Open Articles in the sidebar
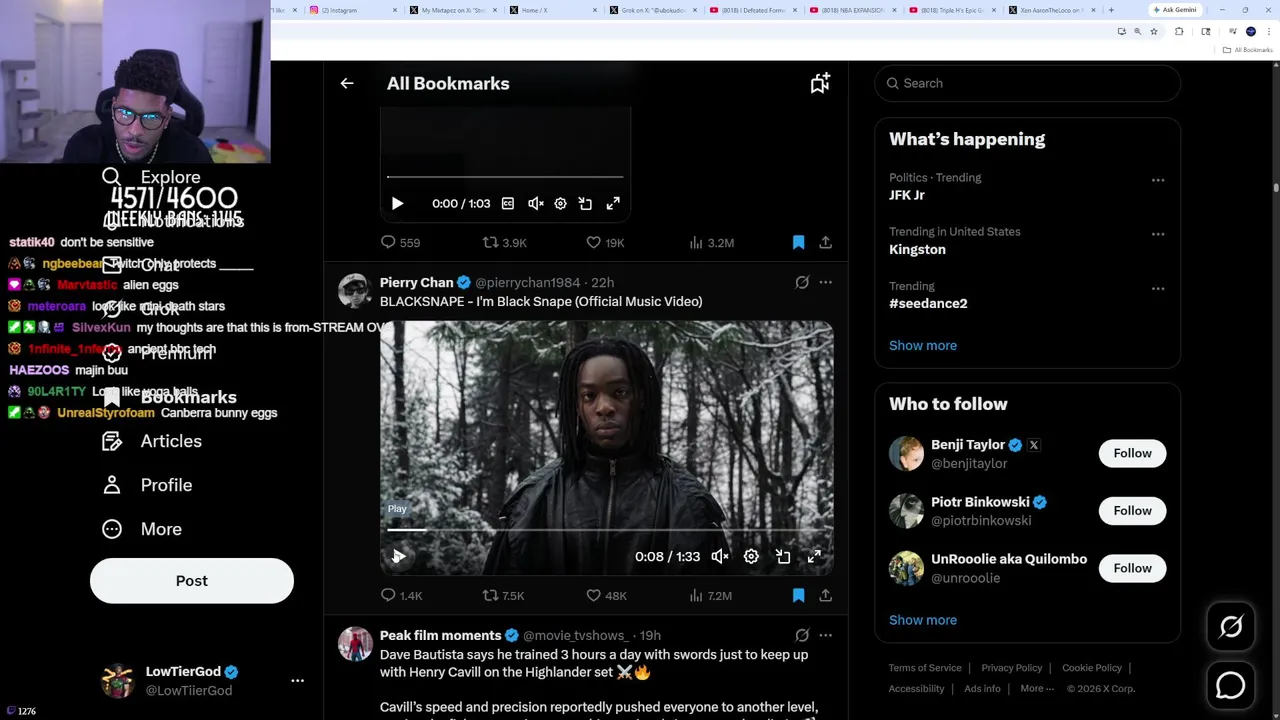Image resolution: width=1280 pixels, height=720 pixels. tap(152, 441)
